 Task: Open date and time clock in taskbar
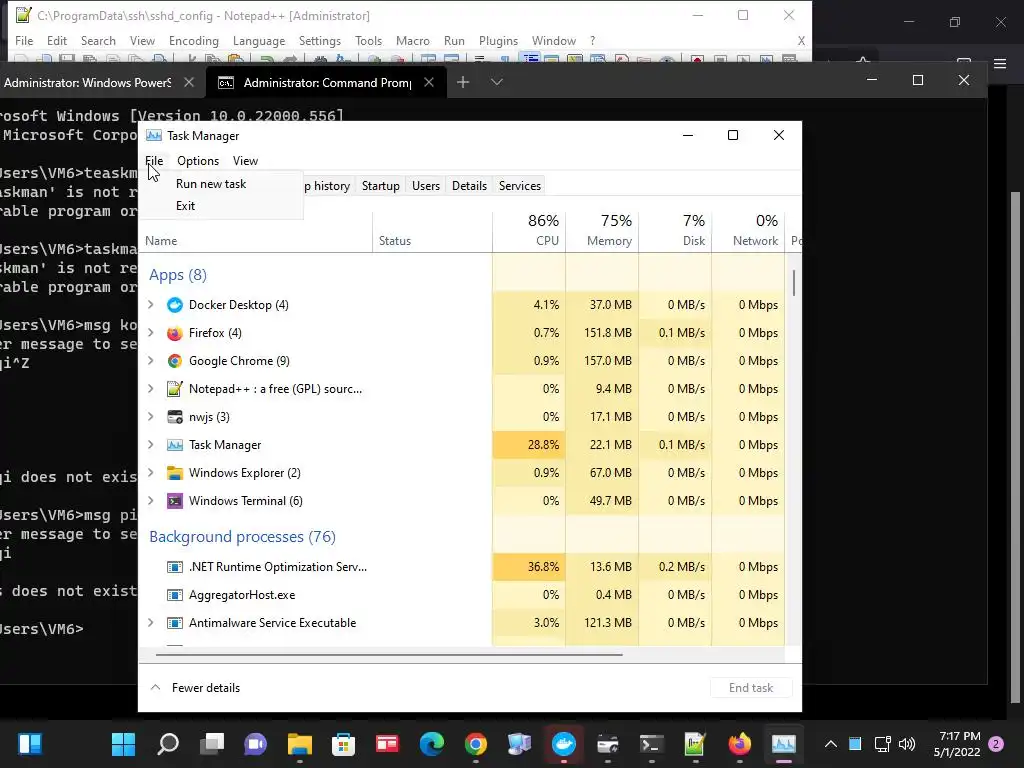point(957,744)
